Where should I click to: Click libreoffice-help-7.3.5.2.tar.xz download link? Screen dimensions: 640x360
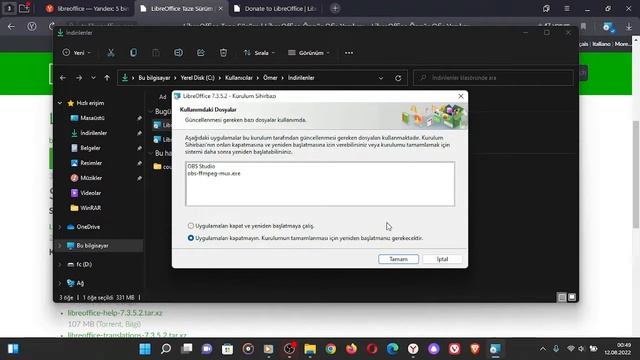tap(115, 313)
